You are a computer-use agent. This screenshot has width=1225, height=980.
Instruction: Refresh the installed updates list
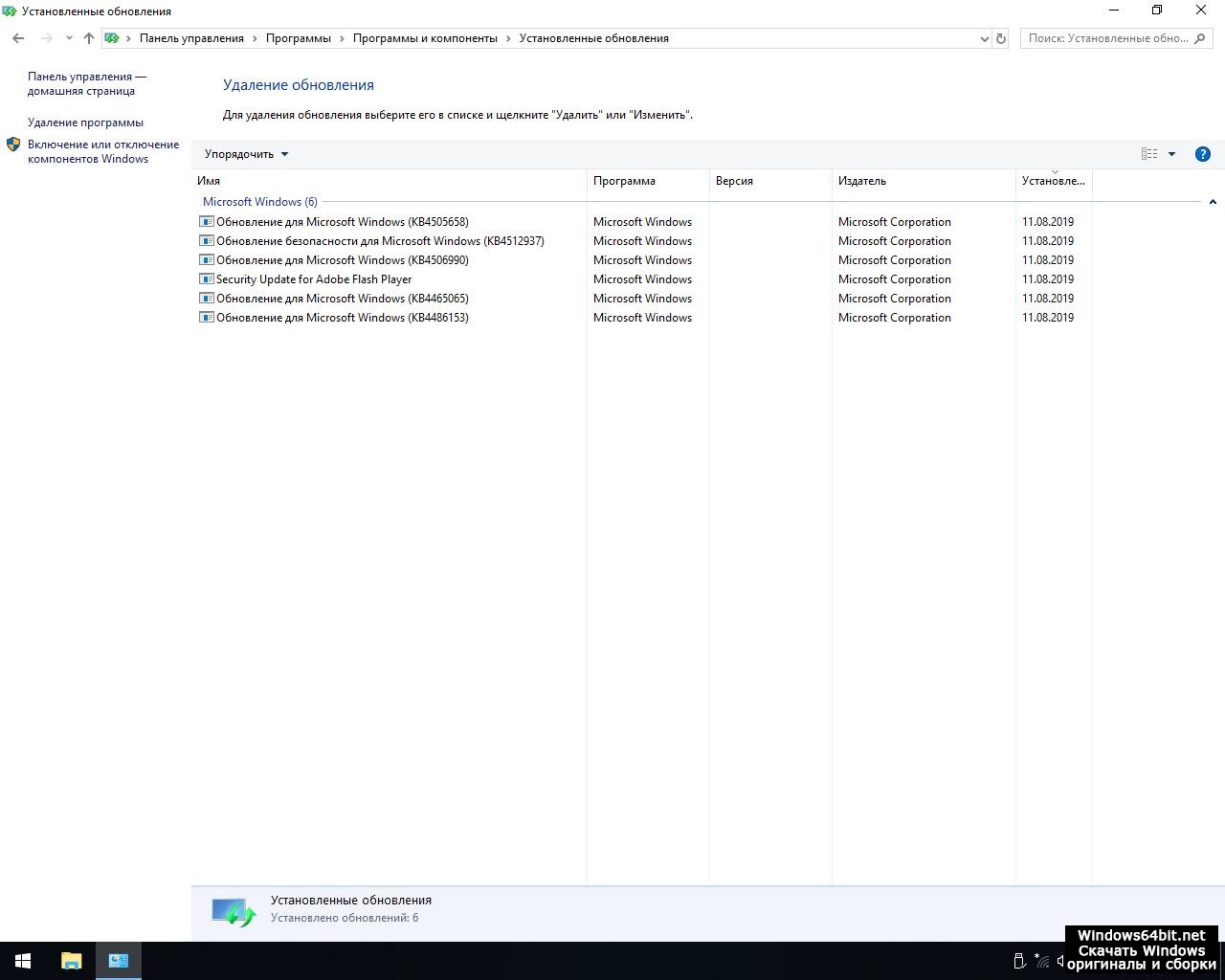(x=1001, y=38)
